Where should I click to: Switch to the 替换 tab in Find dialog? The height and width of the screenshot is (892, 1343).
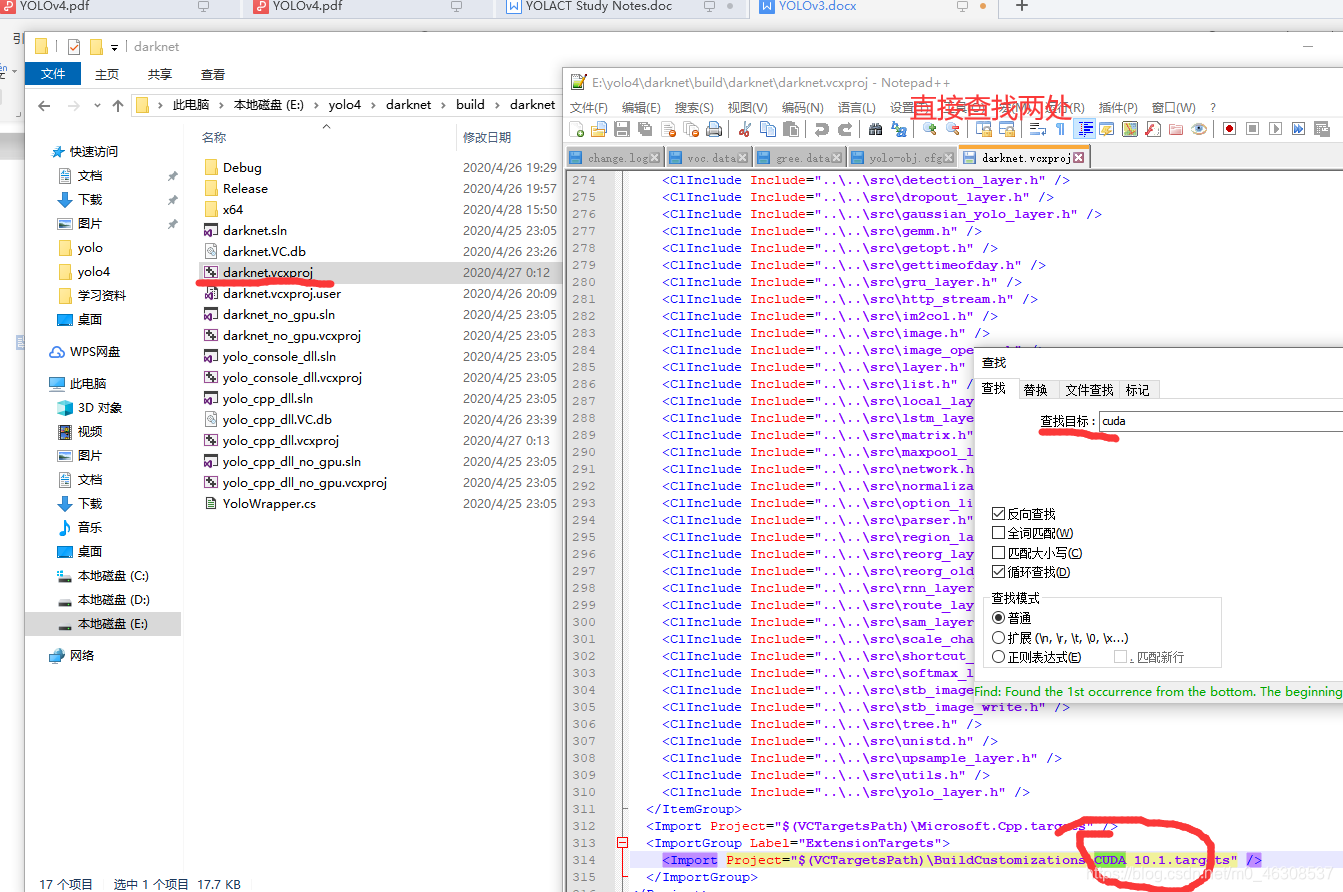click(x=1036, y=389)
